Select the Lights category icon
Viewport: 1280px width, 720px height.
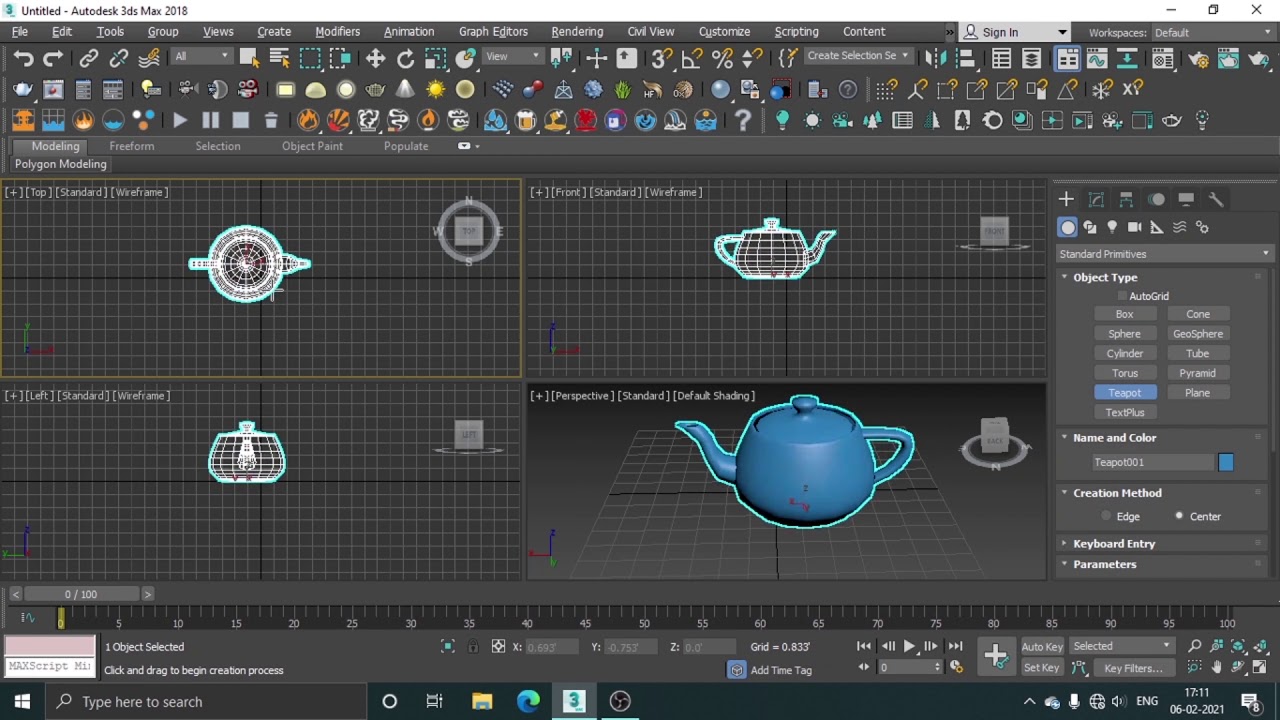coord(1112,228)
